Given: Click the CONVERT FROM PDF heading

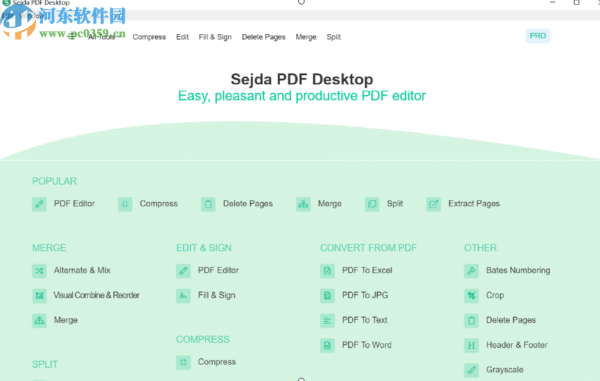Looking at the screenshot, I should click(368, 248).
